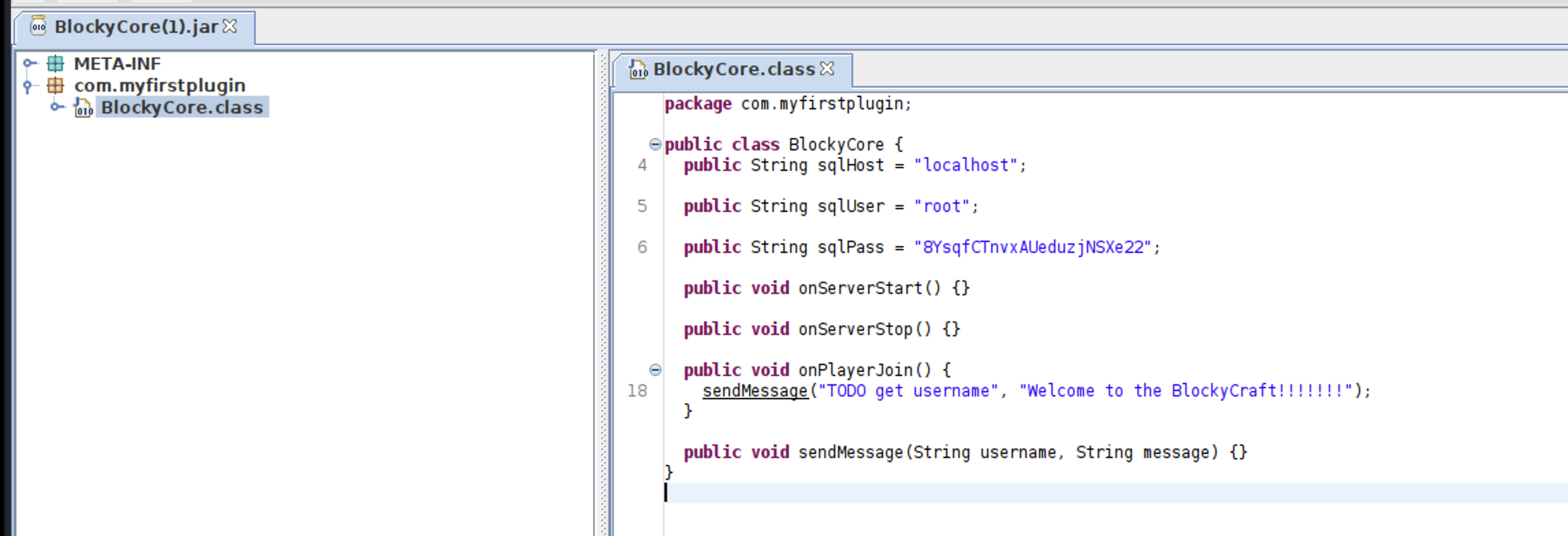Click the "String username" parameter in sendMessage
The image size is (1568, 536).
[984, 452]
